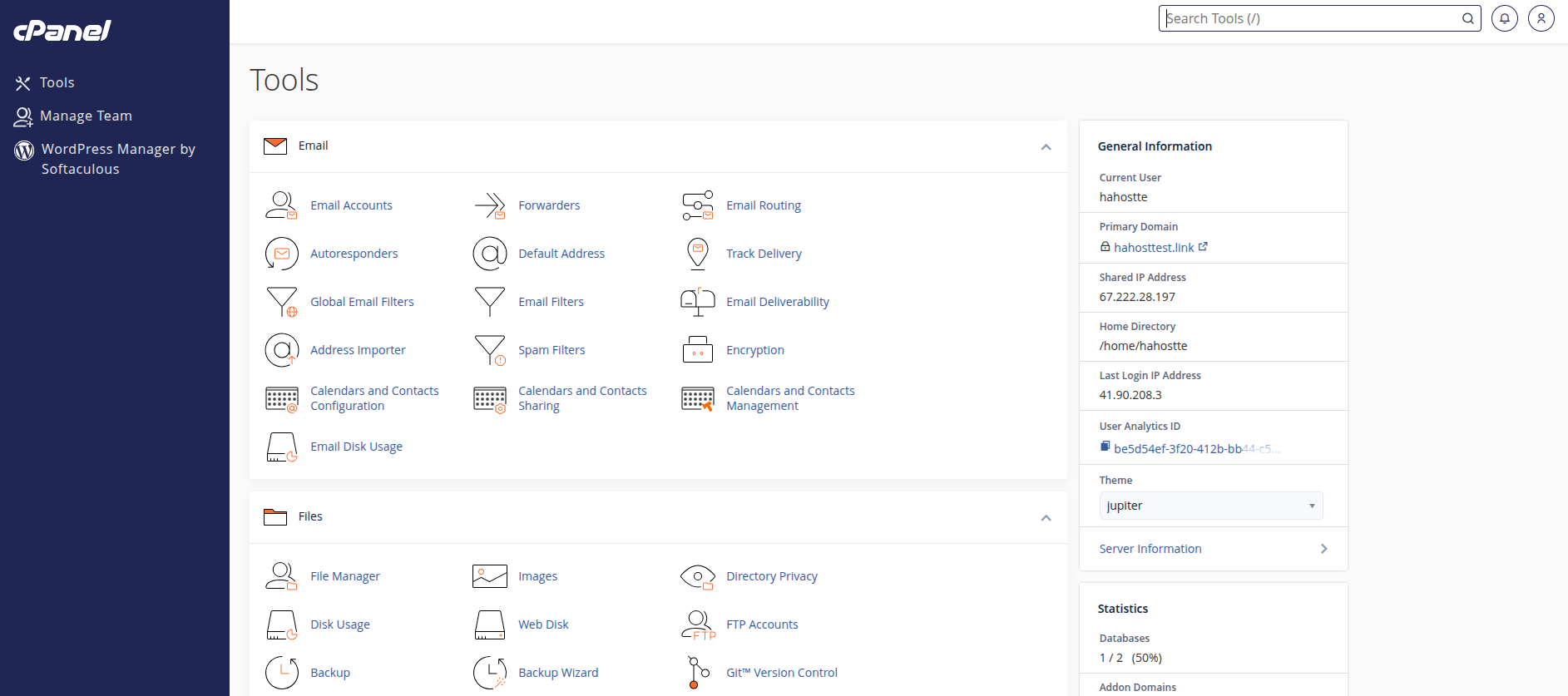Click the Encryption link text
The width and height of the screenshot is (1568, 696).
click(755, 350)
